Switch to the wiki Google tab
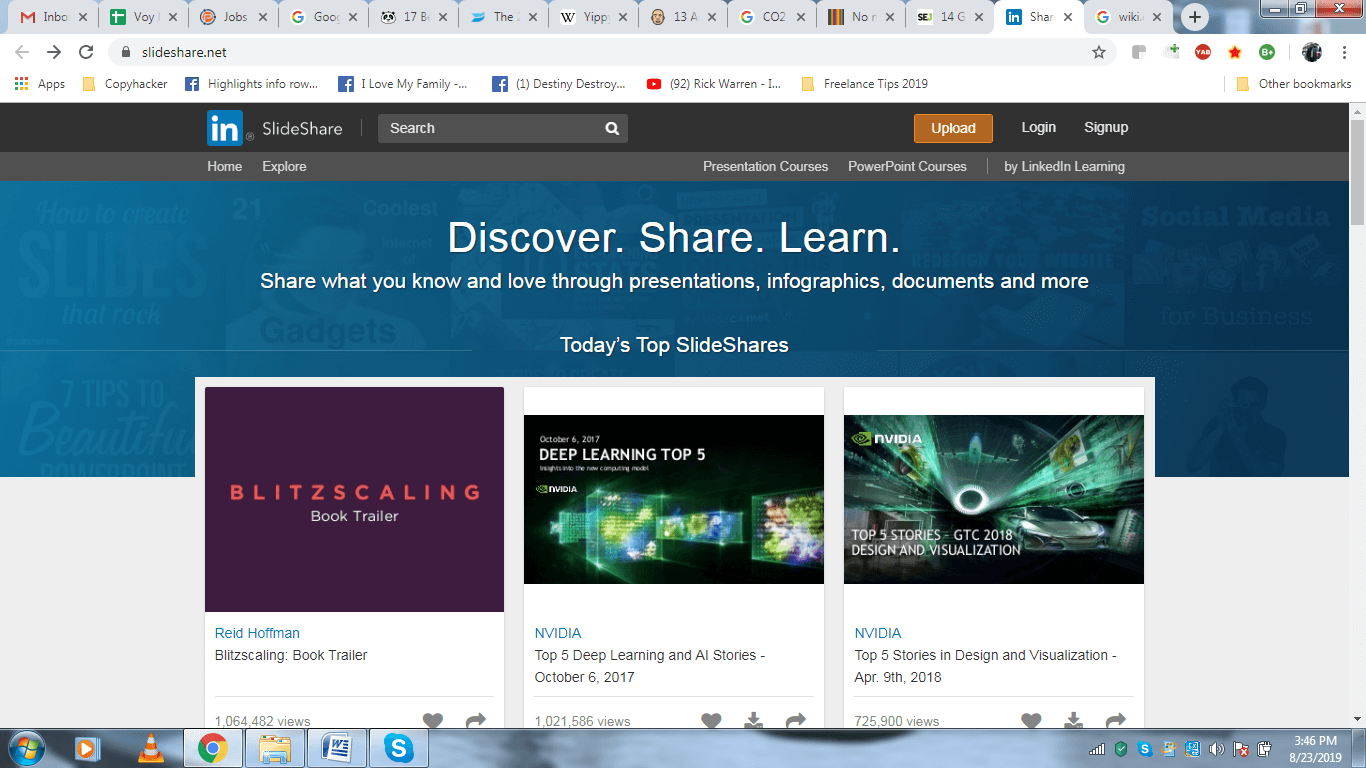 (x=1129, y=17)
